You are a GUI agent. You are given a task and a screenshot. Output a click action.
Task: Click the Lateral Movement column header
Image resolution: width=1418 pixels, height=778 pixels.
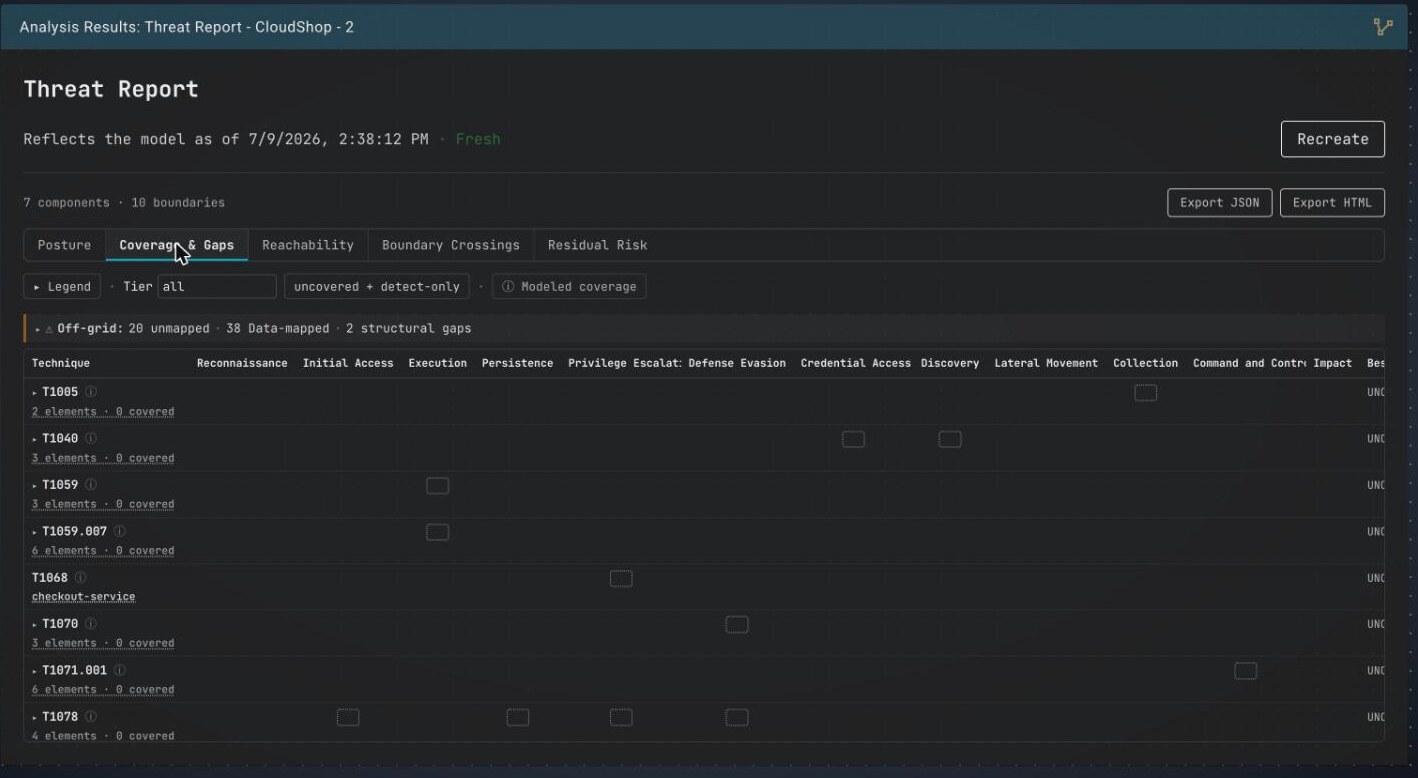click(1046, 363)
